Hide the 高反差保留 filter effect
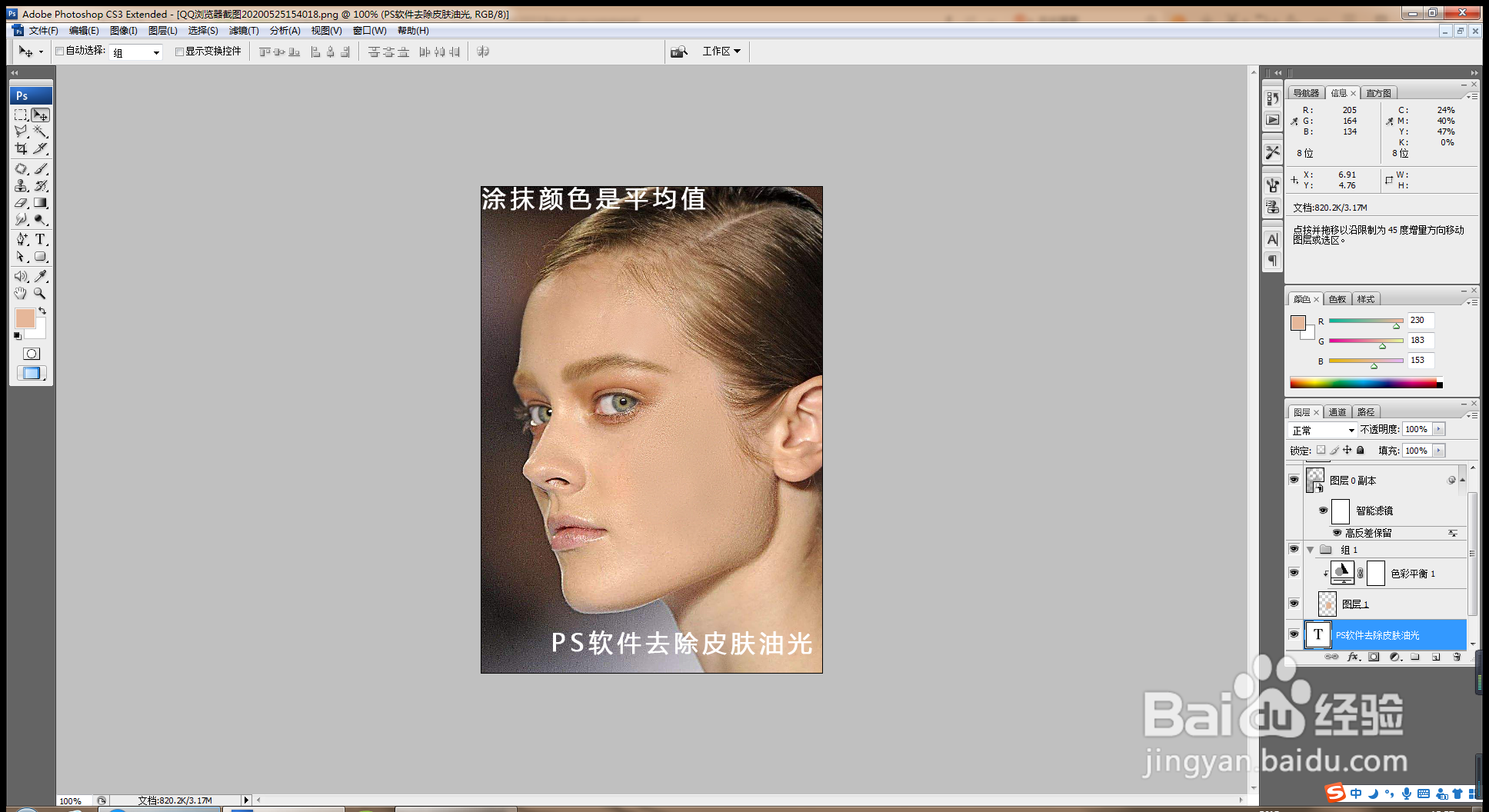 click(x=1337, y=532)
